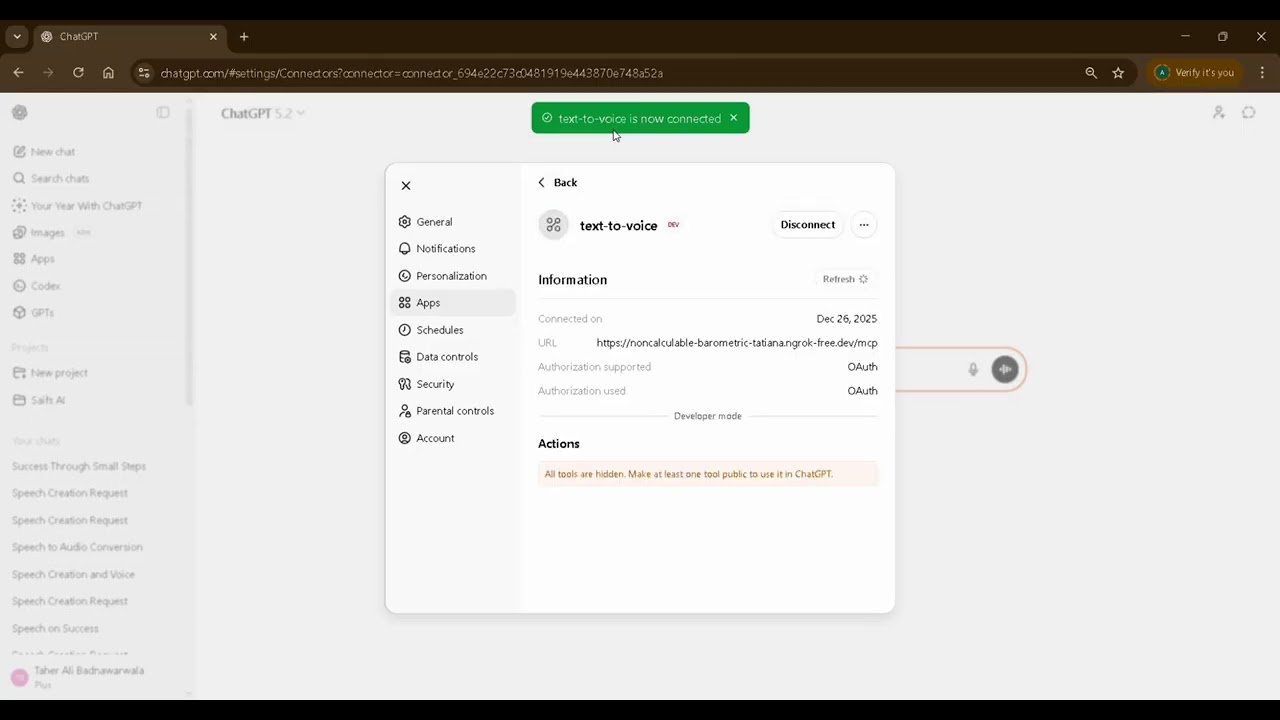
Task: Open Data controls settings
Action: pos(453,357)
